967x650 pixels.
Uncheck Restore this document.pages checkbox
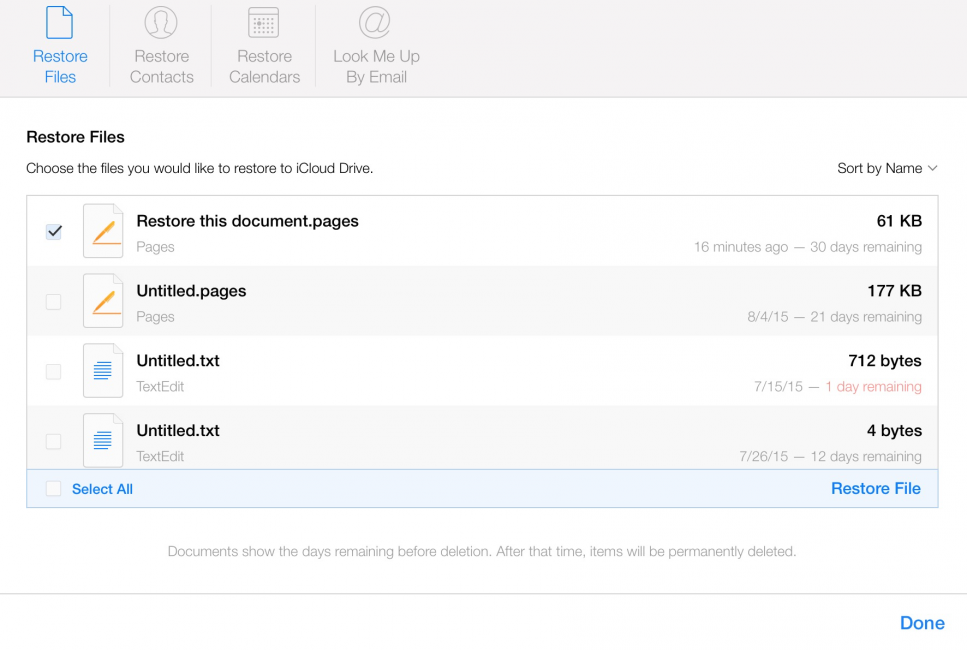tap(54, 232)
